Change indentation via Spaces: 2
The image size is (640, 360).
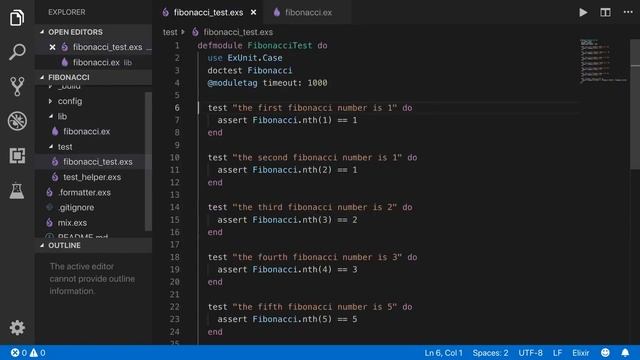490,353
